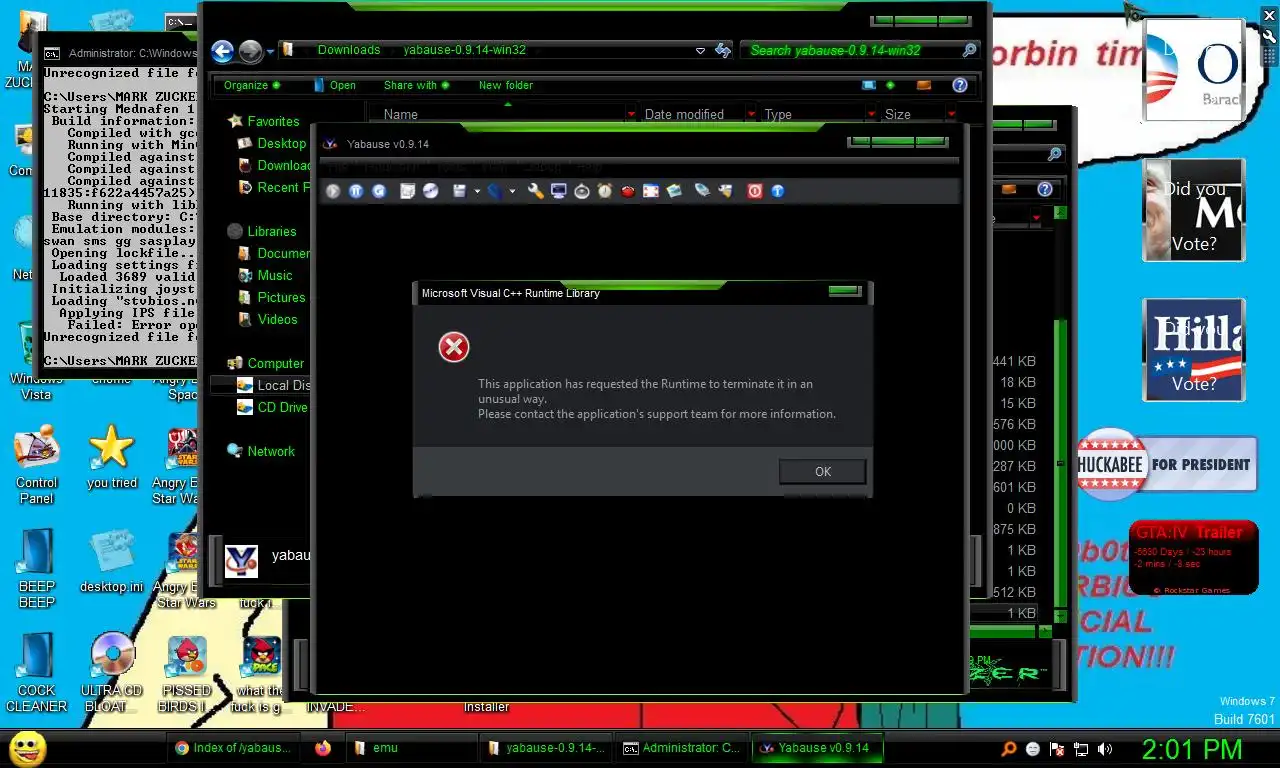
Task: Click the floppy Save State icon in Yabause
Action: pos(460,191)
